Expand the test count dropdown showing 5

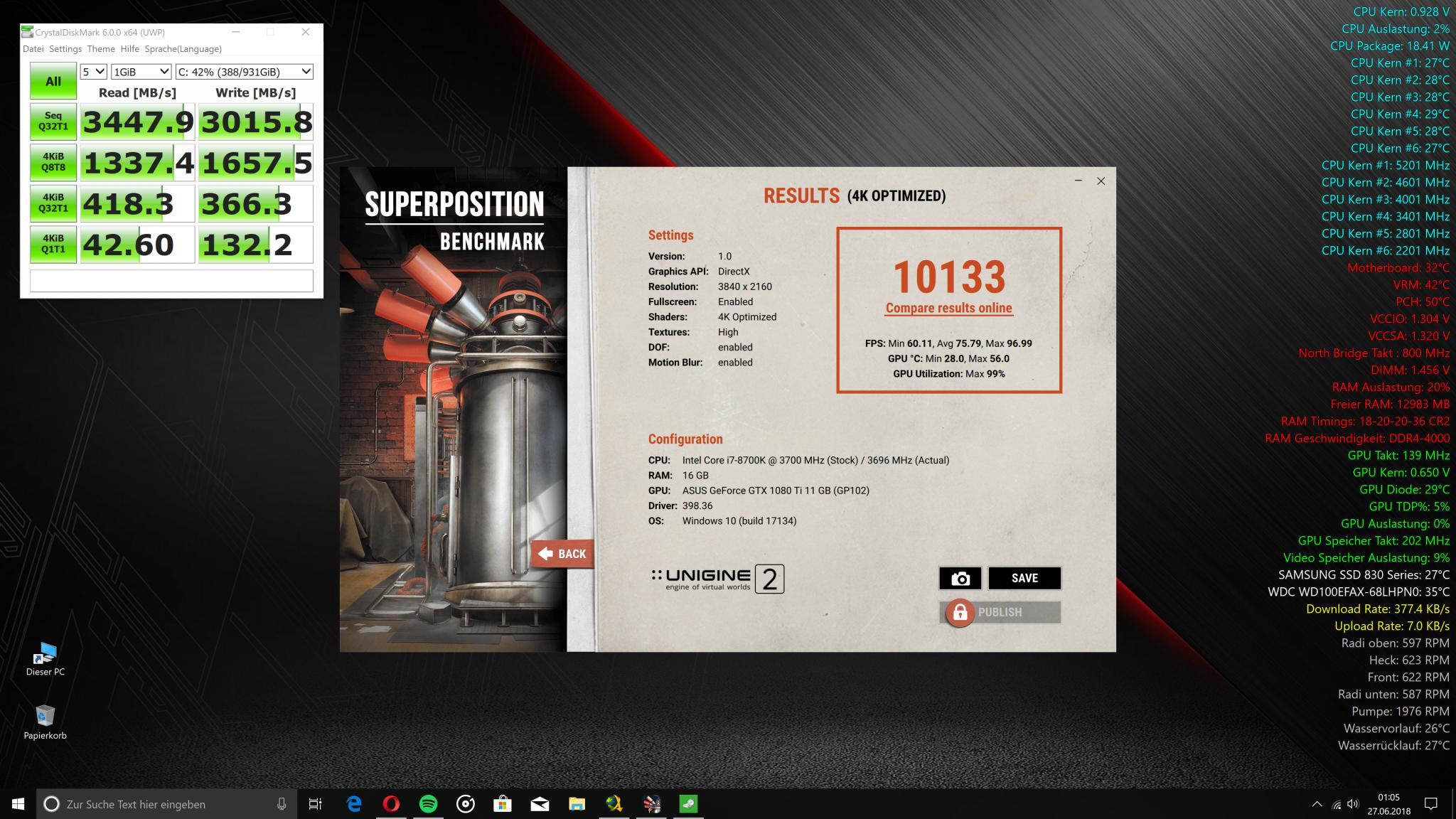point(93,72)
